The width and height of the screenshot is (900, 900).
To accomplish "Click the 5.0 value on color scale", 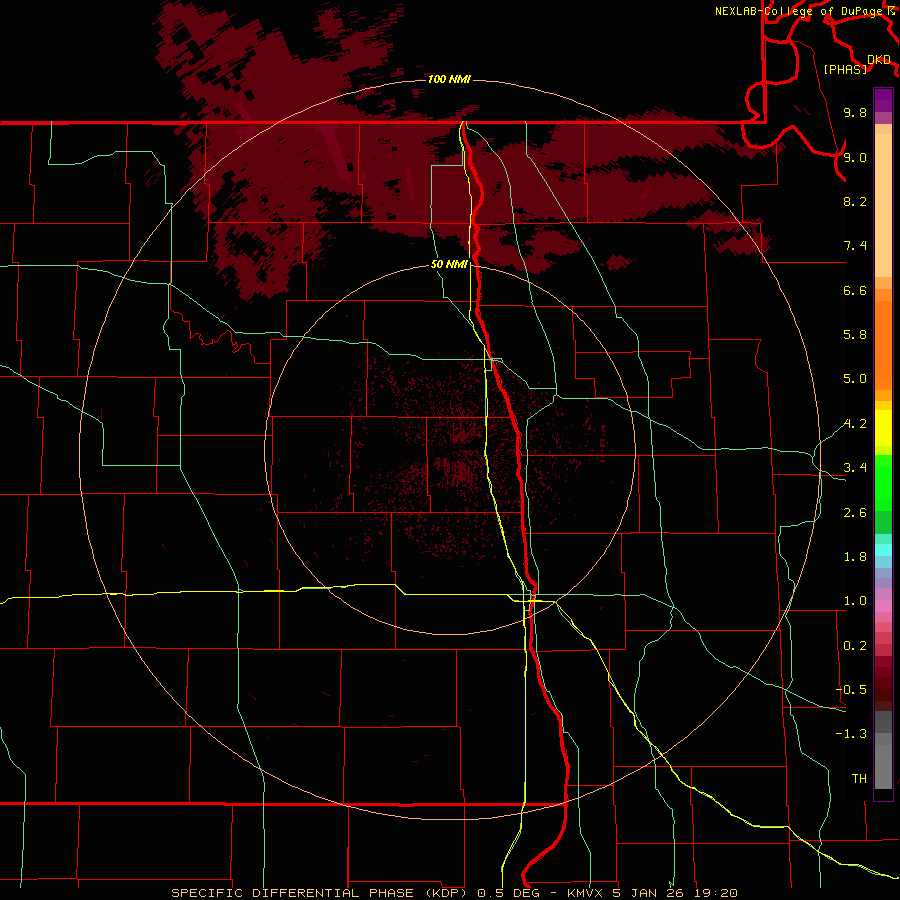I will click(x=855, y=379).
